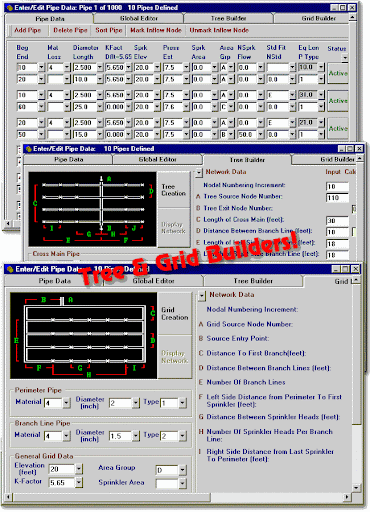Image resolution: width=370 pixels, height=512 pixels.
Task: Click second pipe Length field showing 25.0
Action: click(85, 107)
